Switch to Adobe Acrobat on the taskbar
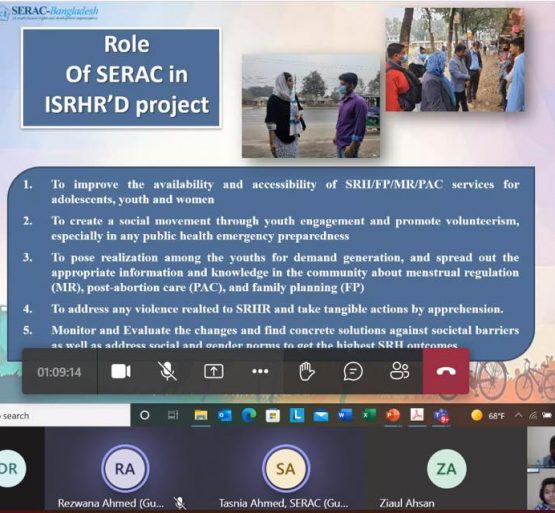Viewport: 555px width, 513px height. point(417,415)
